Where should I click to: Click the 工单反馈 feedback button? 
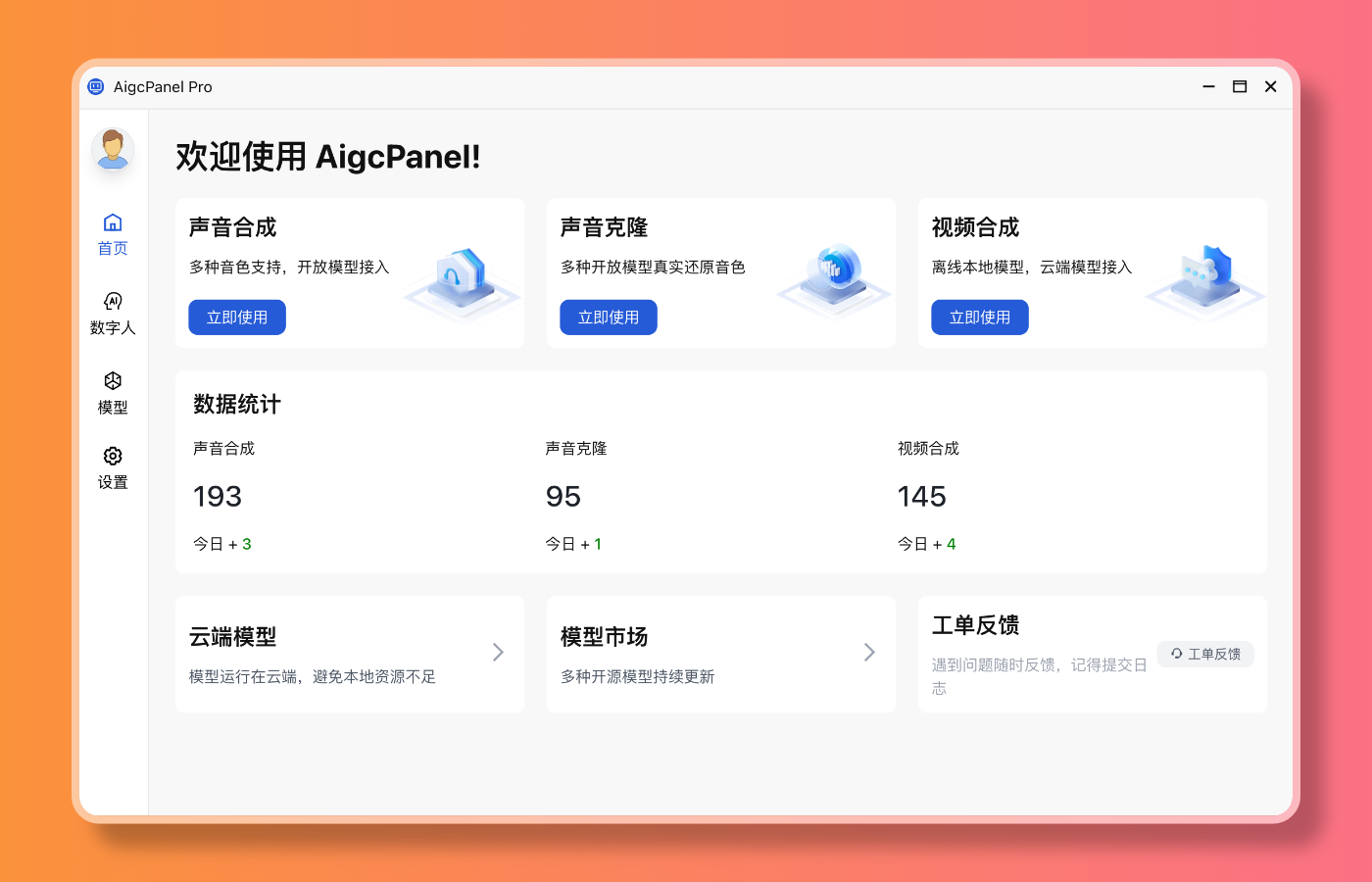(1205, 654)
